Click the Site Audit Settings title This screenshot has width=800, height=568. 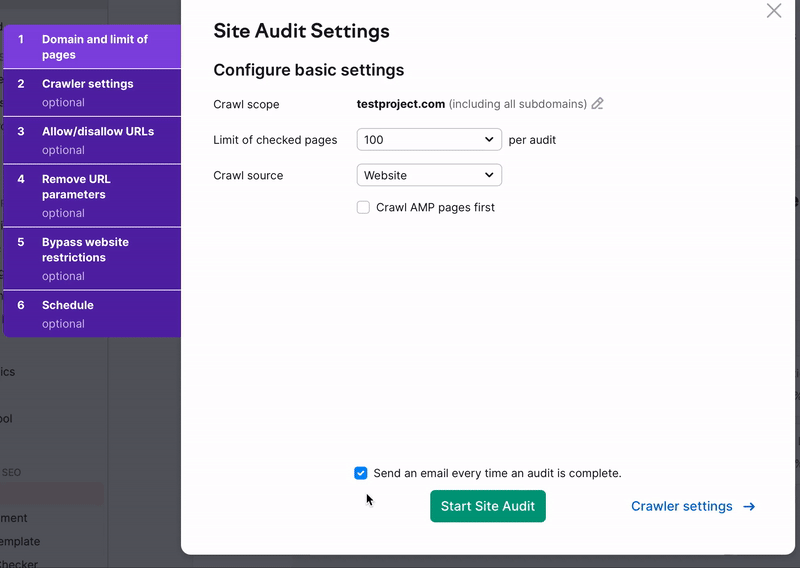(301, 31)
